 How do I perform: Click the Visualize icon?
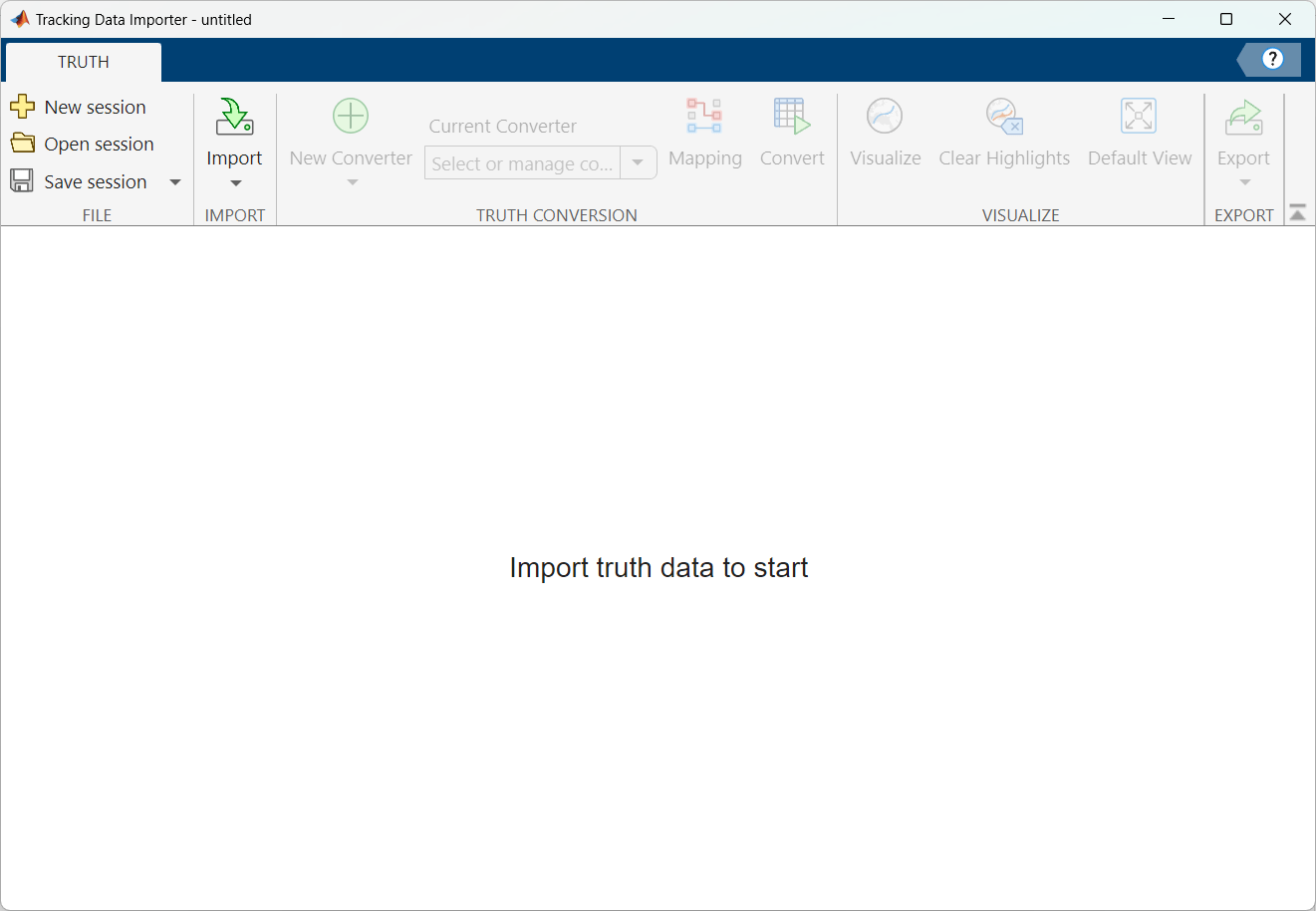885,117
